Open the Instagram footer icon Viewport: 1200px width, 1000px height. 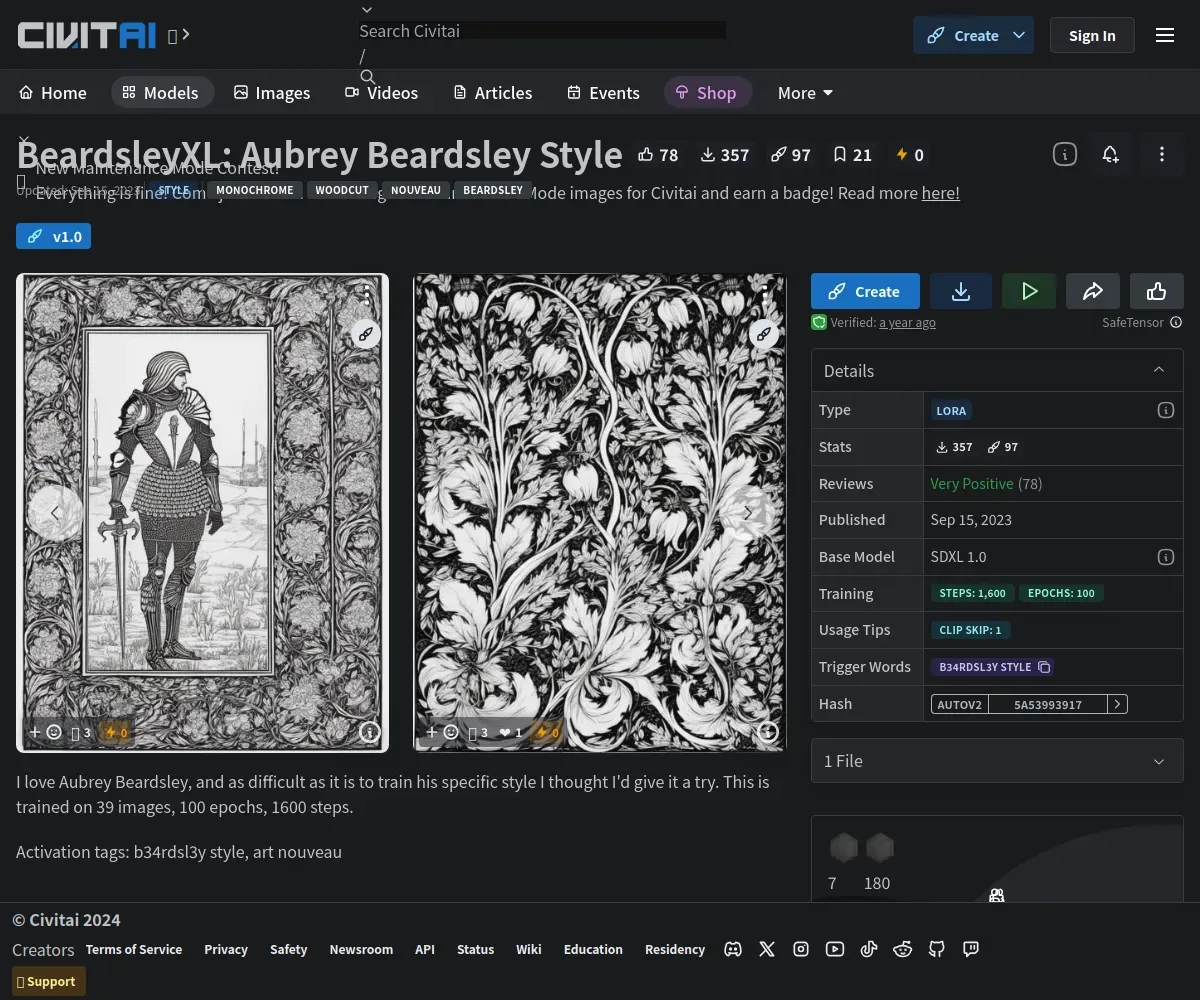[x=801, y=949]
